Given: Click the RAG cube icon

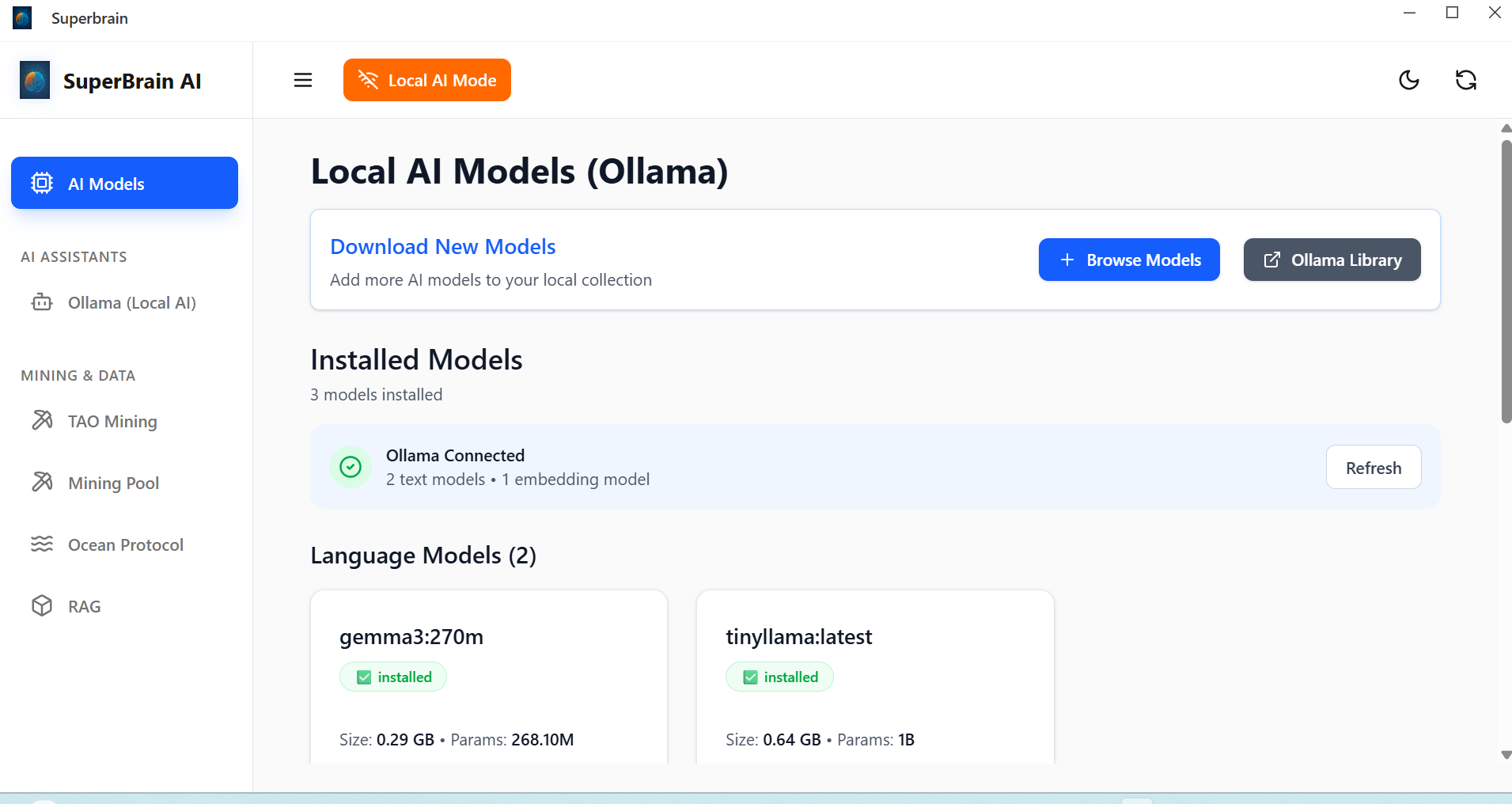Looking at the screenshot, I should [42, 605].
